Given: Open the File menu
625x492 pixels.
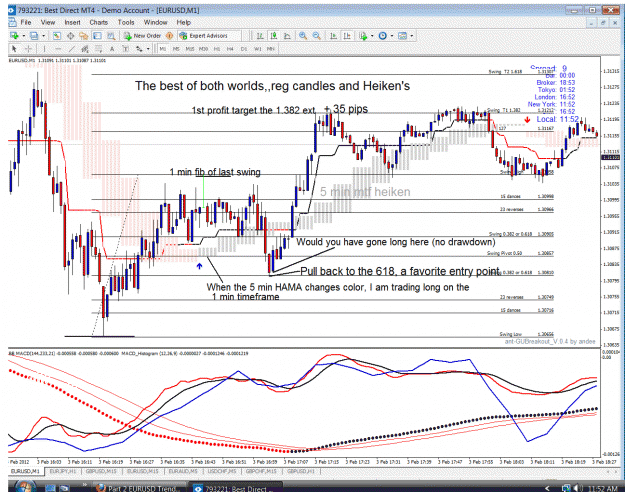Looking at the screenshot, I should (26, 22).
